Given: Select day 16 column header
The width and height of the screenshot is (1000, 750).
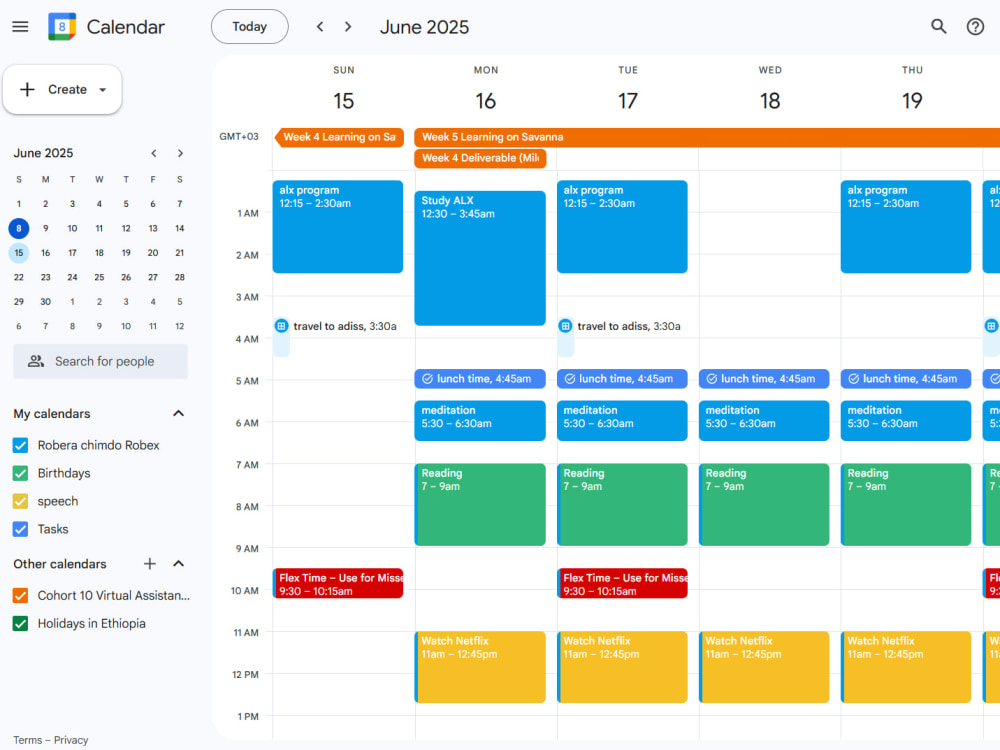Looking at the screenshot, I should coord(485,101).
